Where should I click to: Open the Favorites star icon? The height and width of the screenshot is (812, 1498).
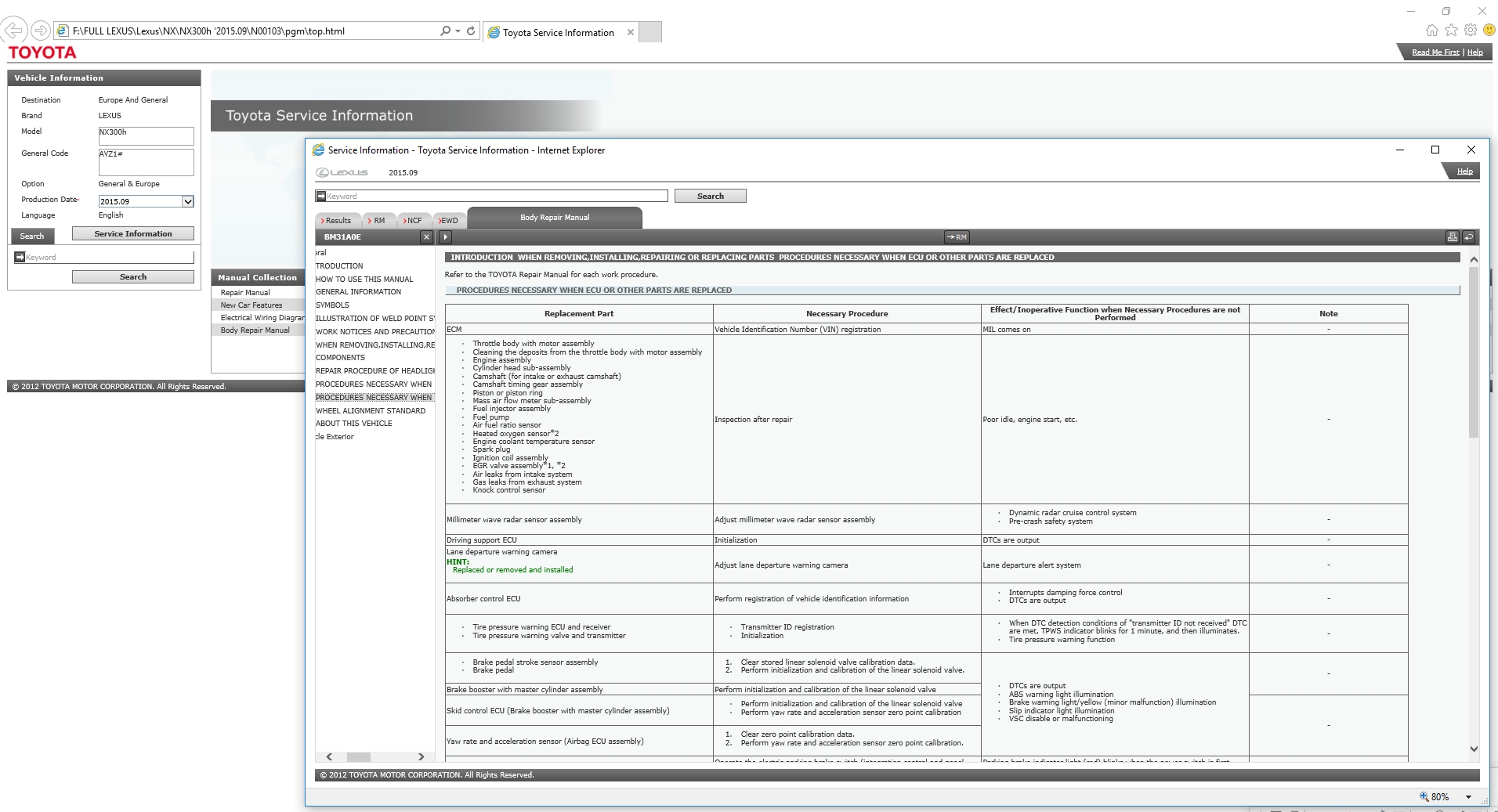[x=1451, y=30]
